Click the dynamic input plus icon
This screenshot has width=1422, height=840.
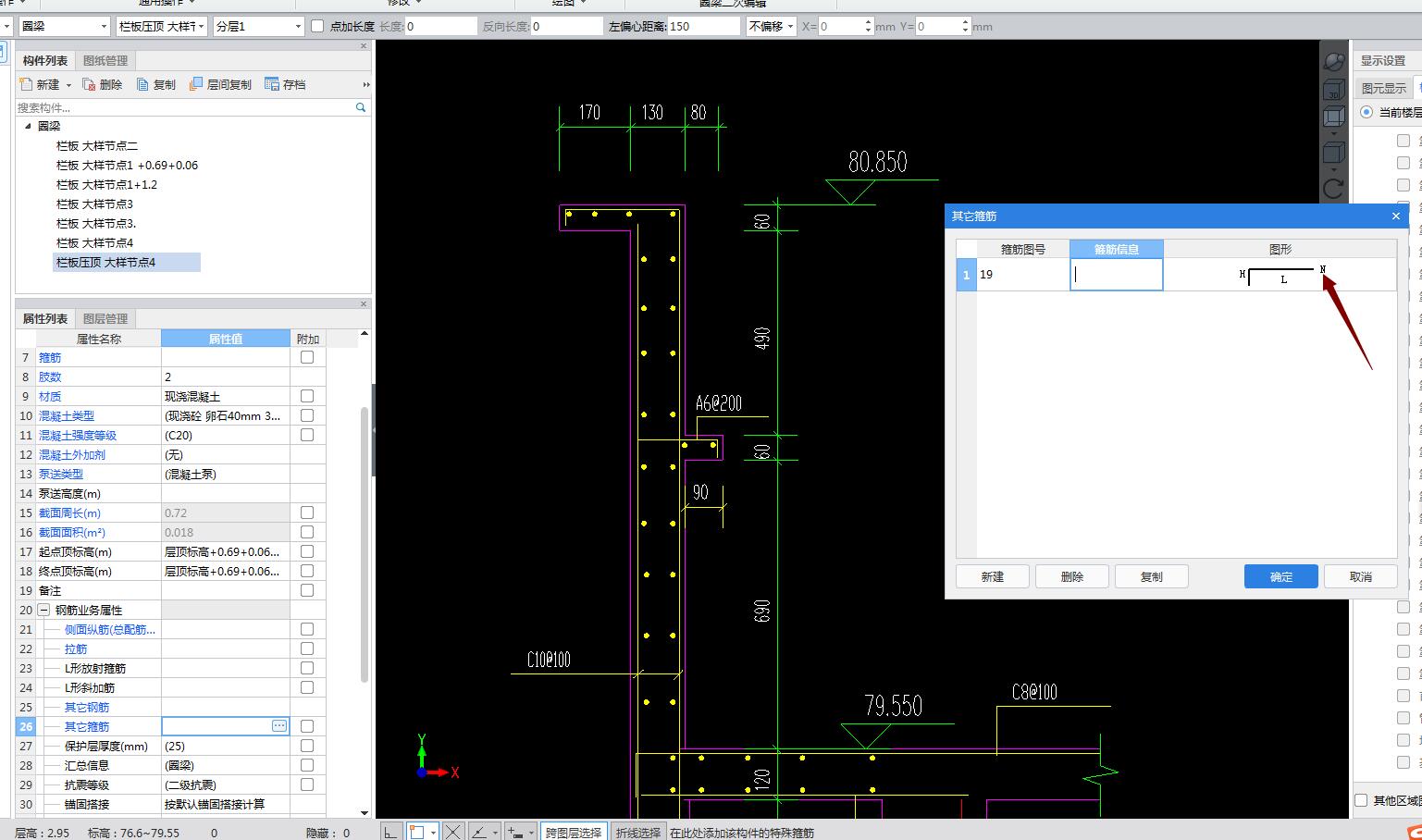[x=516, y=832]
